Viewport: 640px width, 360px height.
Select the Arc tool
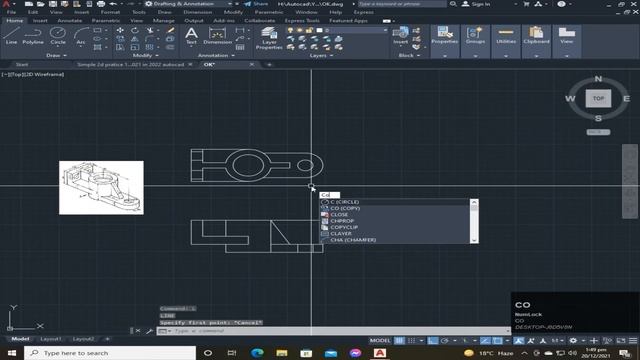tap(81, 35)
